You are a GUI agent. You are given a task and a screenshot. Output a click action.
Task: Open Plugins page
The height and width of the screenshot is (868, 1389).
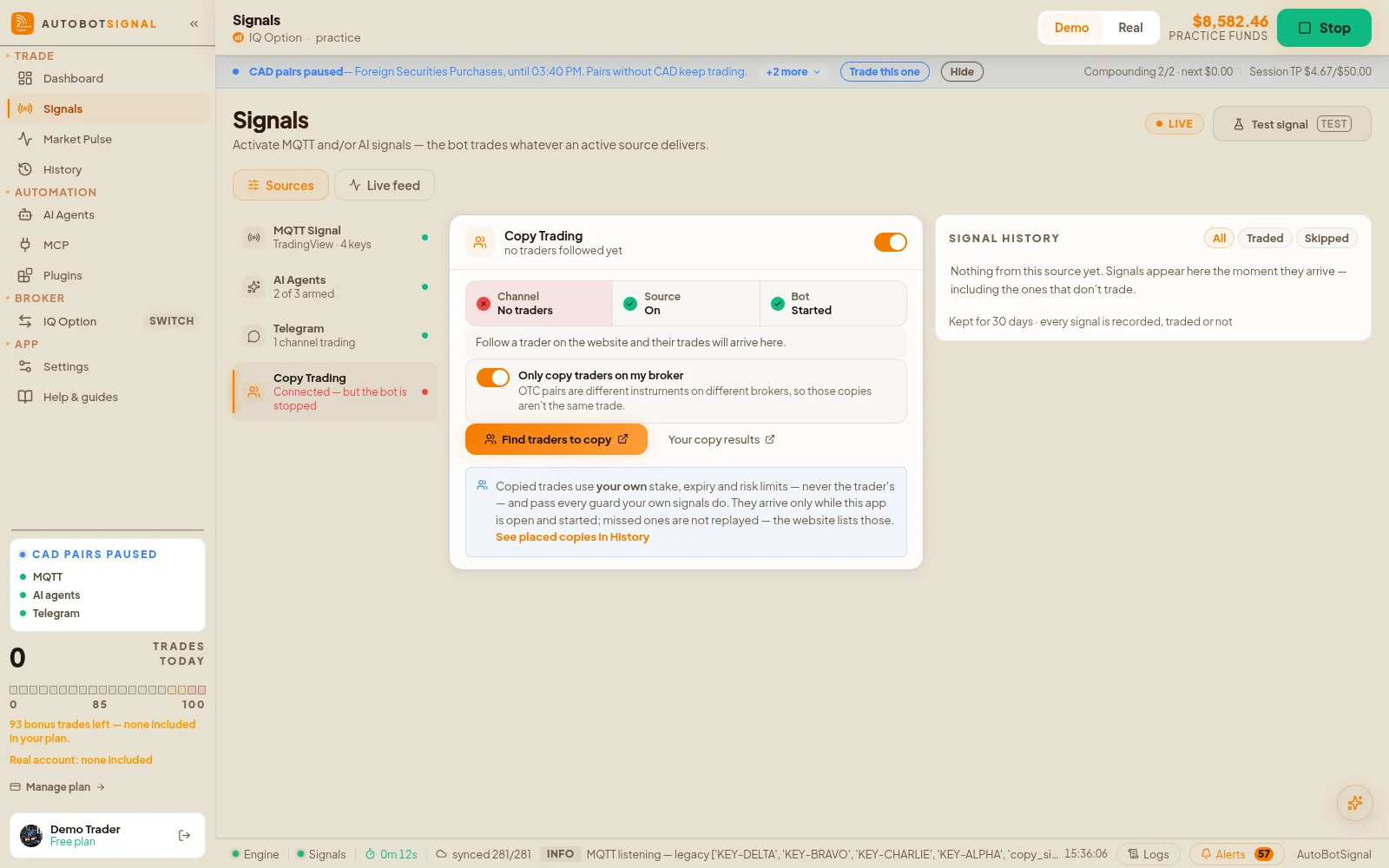click(x=108, y=275)
